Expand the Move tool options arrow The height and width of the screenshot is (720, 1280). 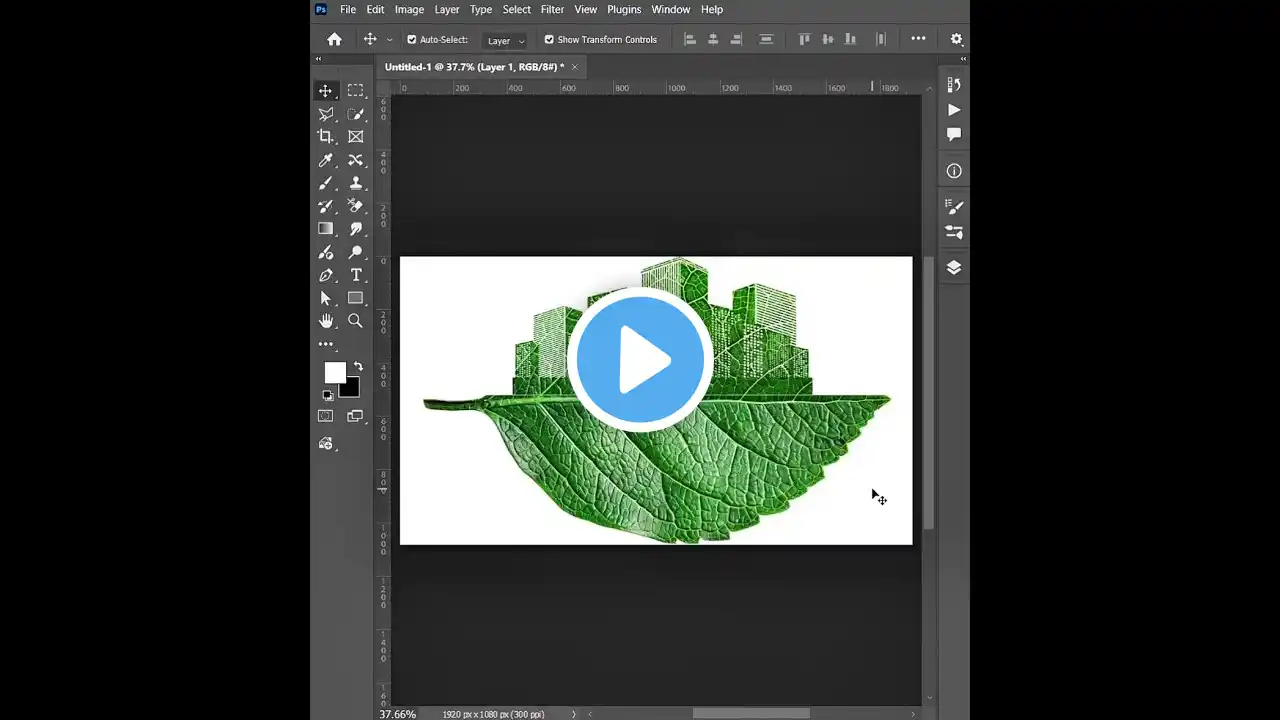click(x=389, y=40)
